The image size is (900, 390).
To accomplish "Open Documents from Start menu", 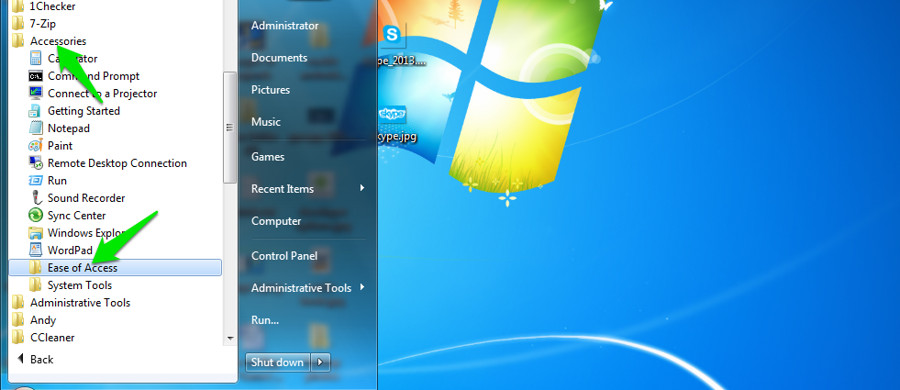I will tap(279, 57).
